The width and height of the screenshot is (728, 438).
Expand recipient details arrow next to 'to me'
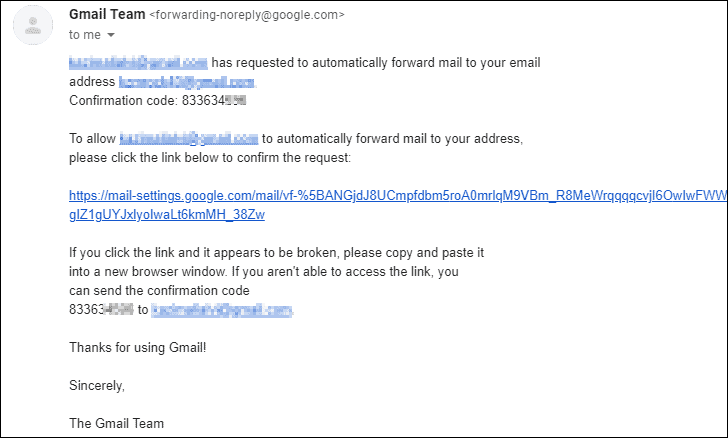point(110,35)
